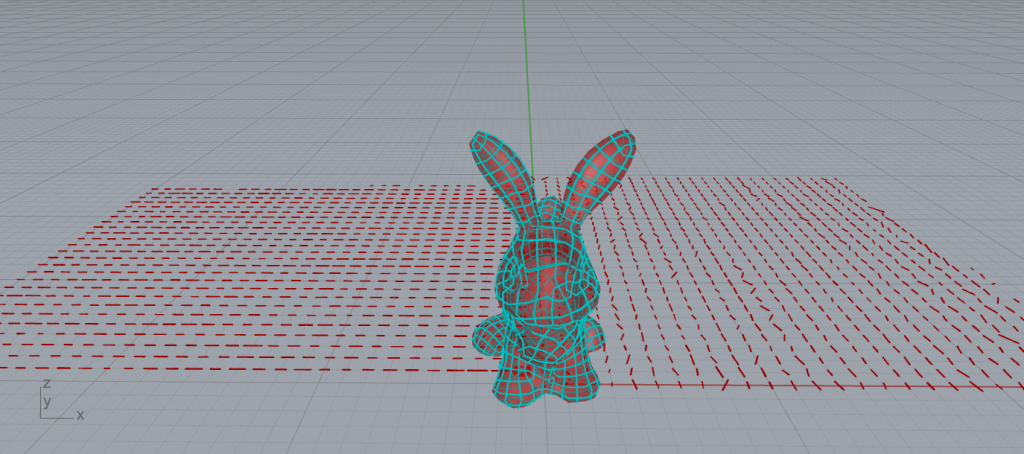Click the X label on the world axis icon
This screenshot has height=454, width=1024.
pyautogui.click(x=80, y=414)
